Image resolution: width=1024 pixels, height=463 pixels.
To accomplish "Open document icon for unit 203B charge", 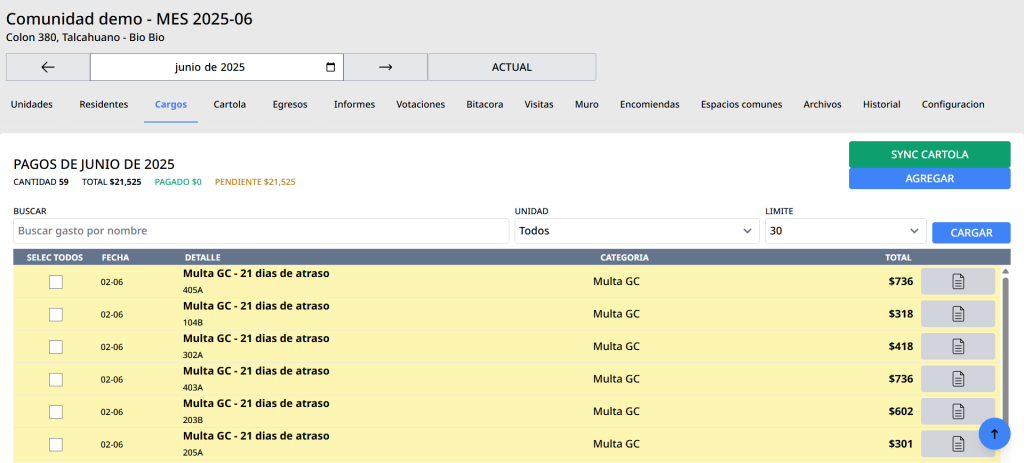I will (957, 411).
